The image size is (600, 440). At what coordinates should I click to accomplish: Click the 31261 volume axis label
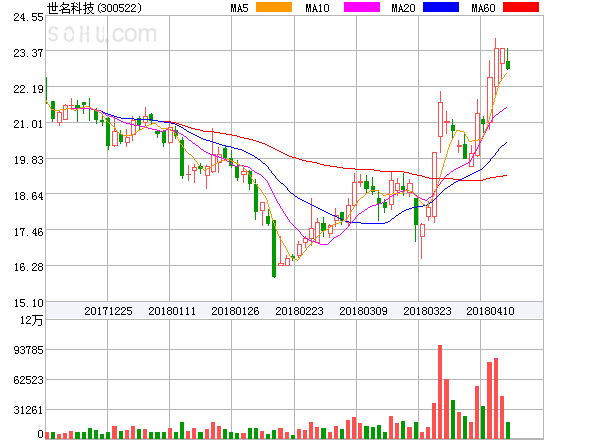tap(28, 410)
